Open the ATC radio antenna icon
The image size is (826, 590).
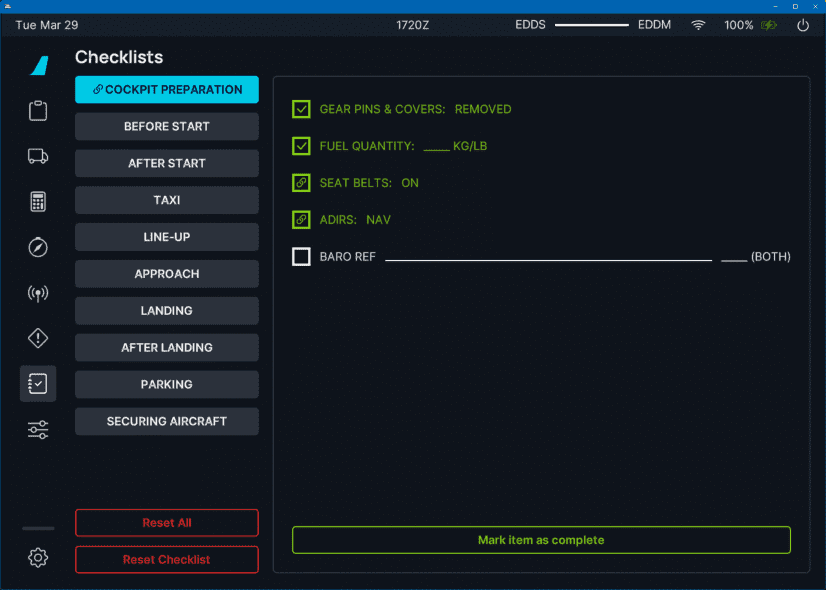38,293
